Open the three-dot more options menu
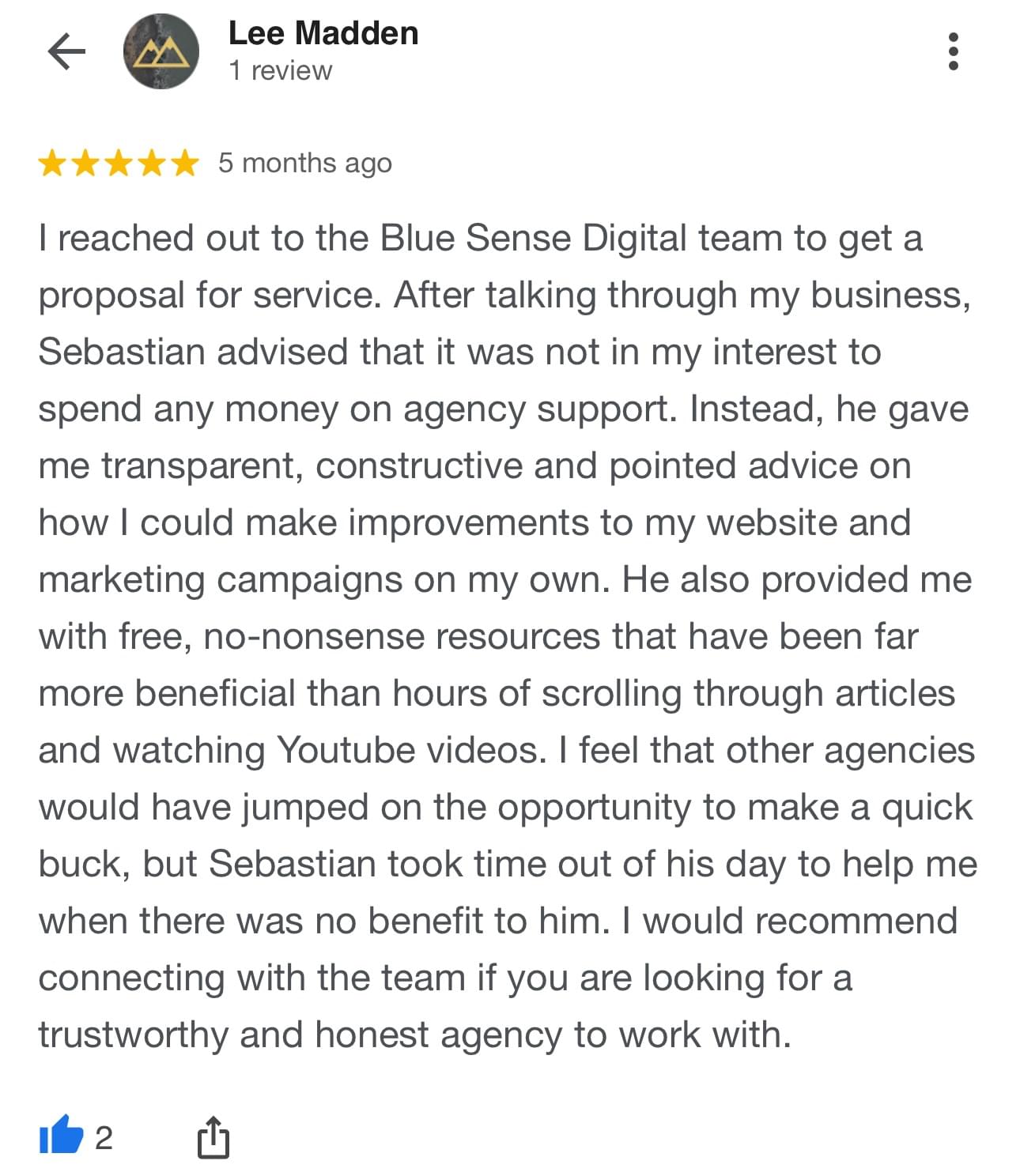The height and width of the screenshot is (1176, 1020). point(953,52)
